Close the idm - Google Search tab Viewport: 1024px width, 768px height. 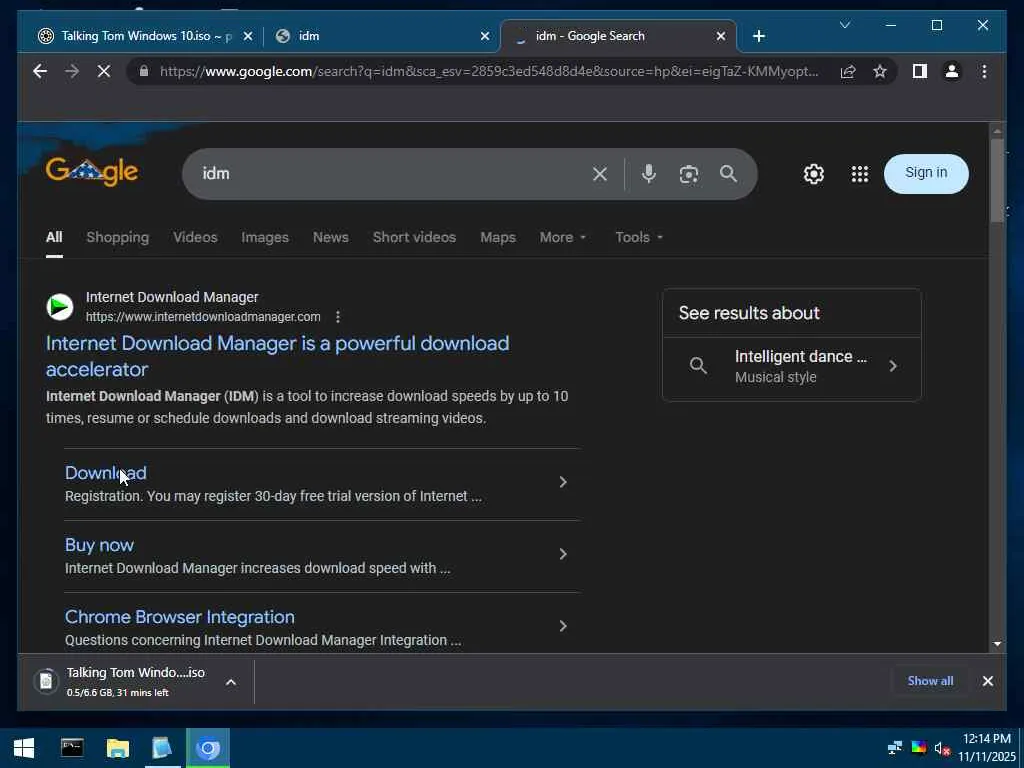point(720,36)
